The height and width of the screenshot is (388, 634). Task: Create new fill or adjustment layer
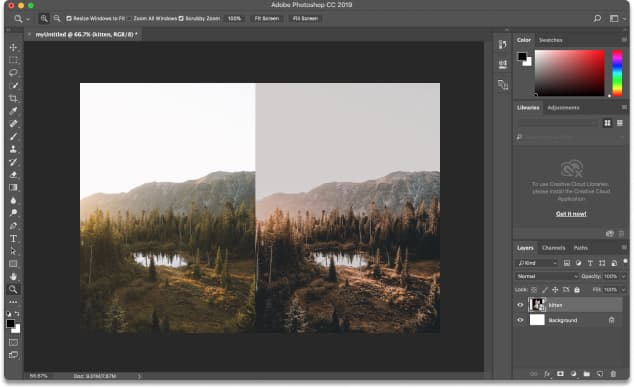(573, 374)
